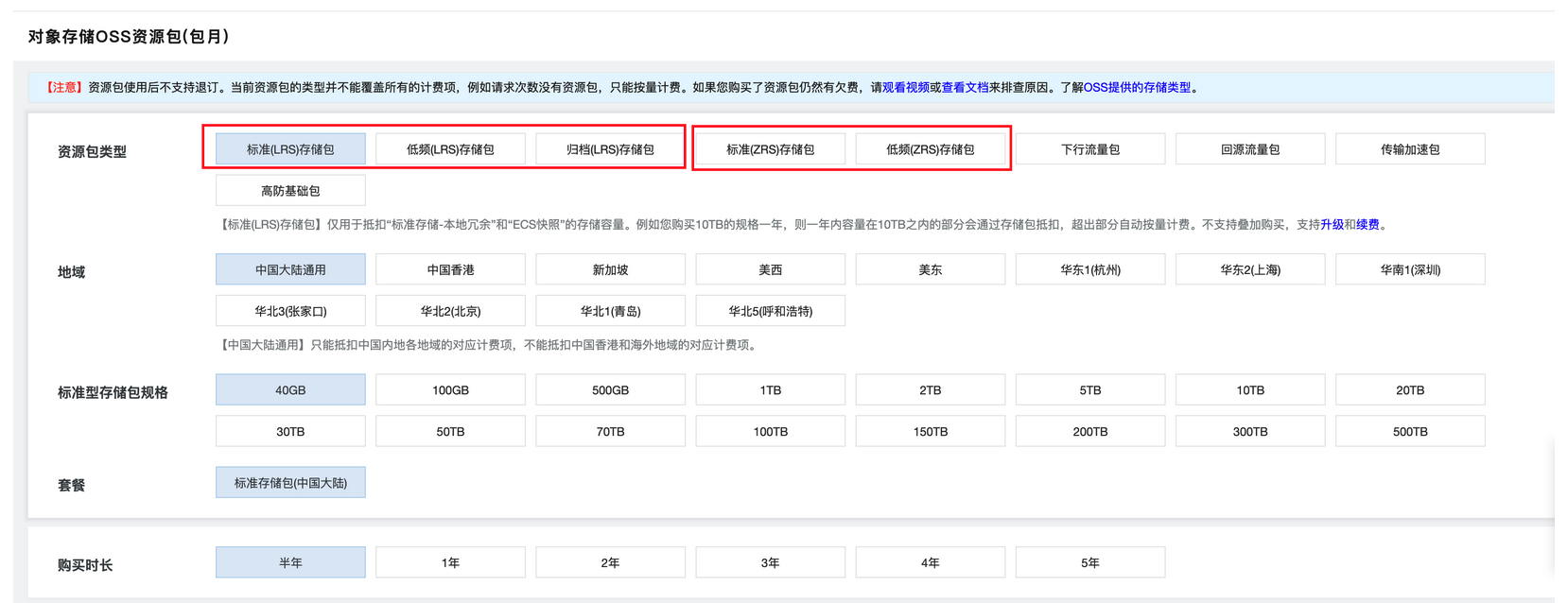1568x603 pixels.
Task: Click the 升级 link
Action: coord(1332,224)
